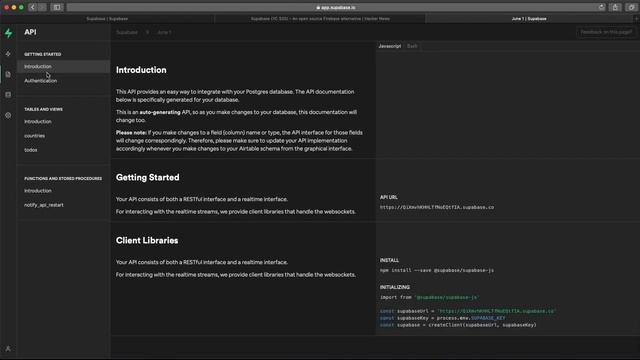Switch to the Hacker News browser tab
Screen dimensions: 640x360
tap(320, 19)
